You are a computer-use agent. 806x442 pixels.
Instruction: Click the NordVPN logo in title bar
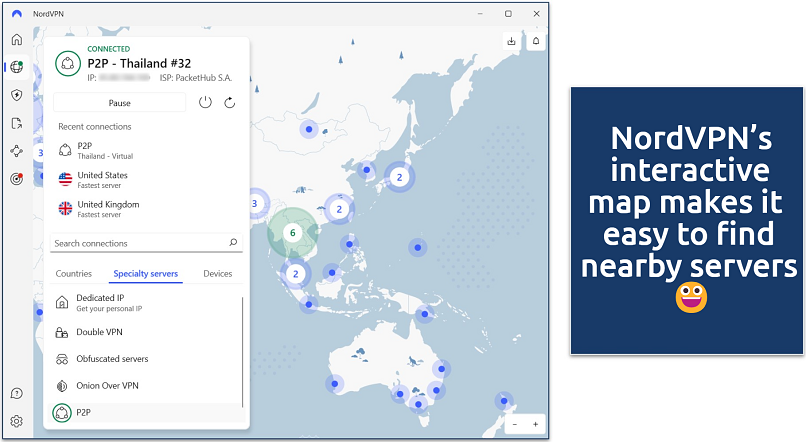(x=17, y=14)
